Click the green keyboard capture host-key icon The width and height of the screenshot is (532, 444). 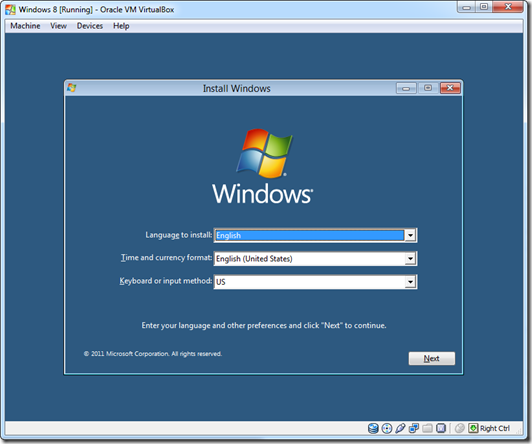click(473, 428)
